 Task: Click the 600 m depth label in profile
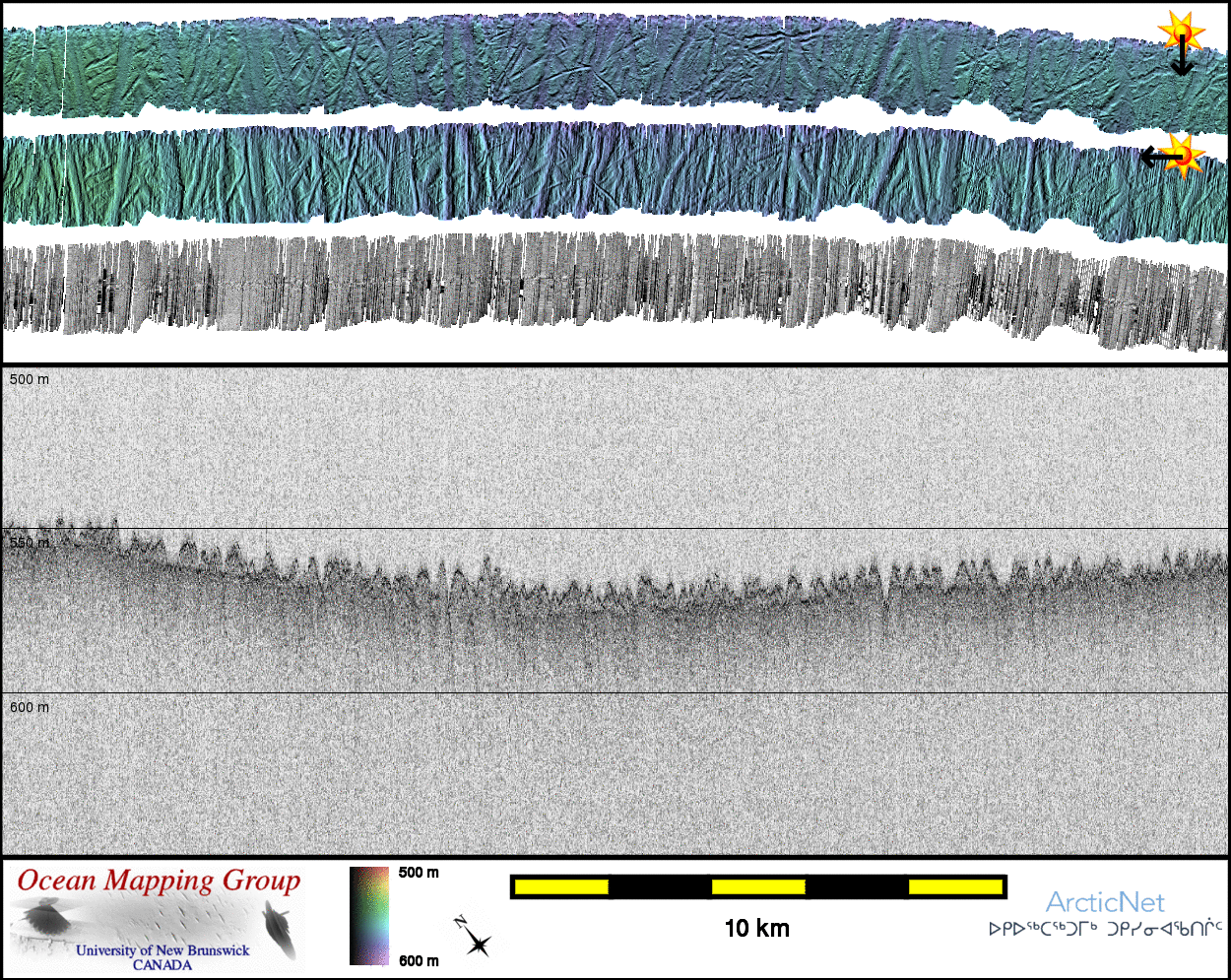tap(30, 707)
